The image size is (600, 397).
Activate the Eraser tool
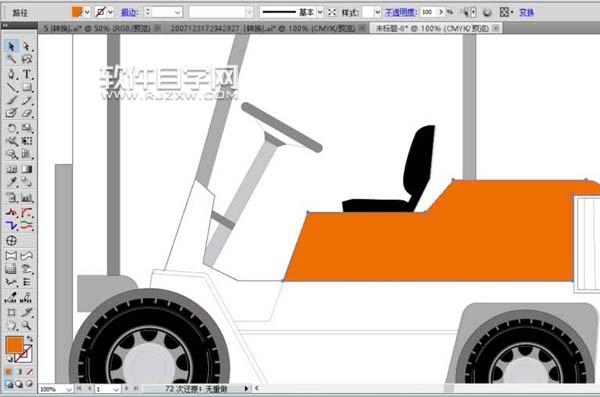tap(26, 113)
